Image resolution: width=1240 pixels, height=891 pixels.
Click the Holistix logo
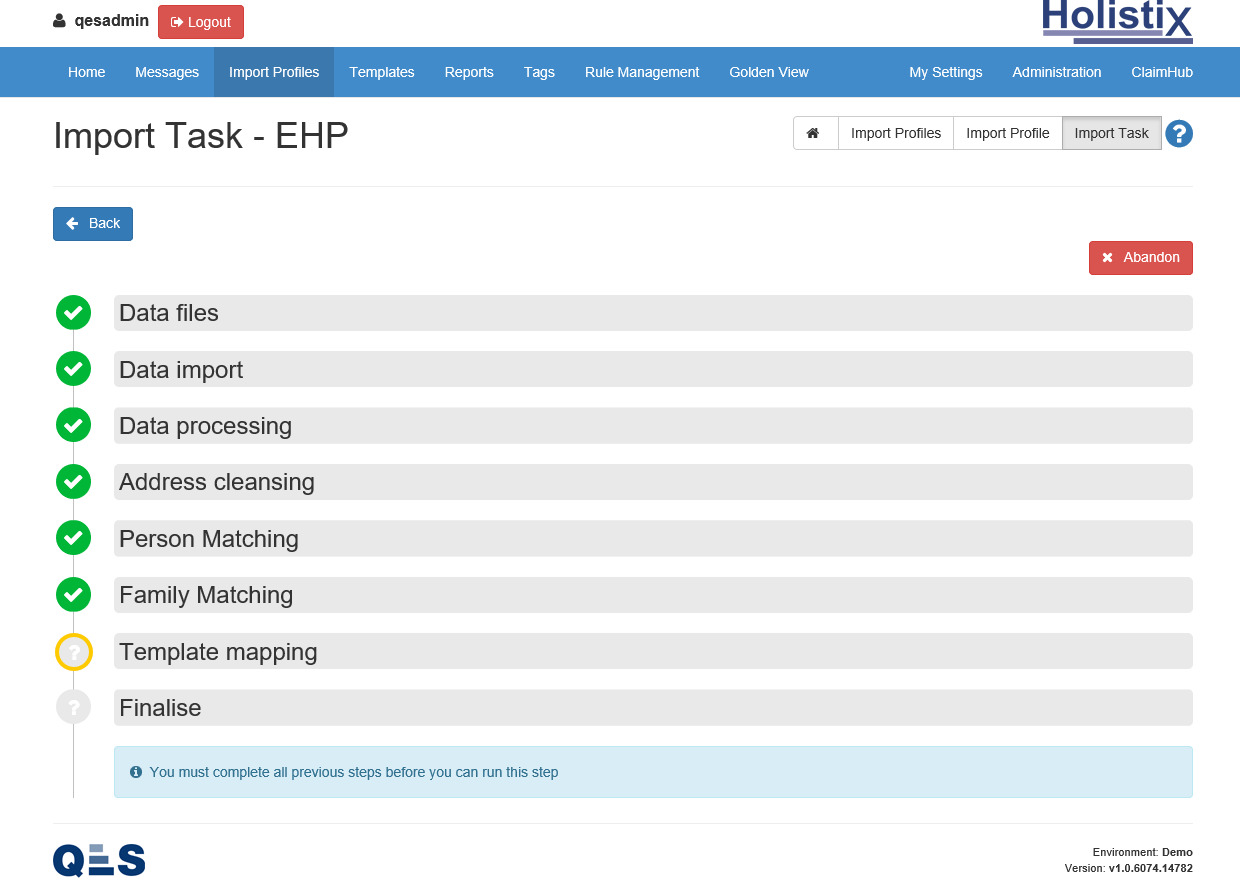(1116, 20)
